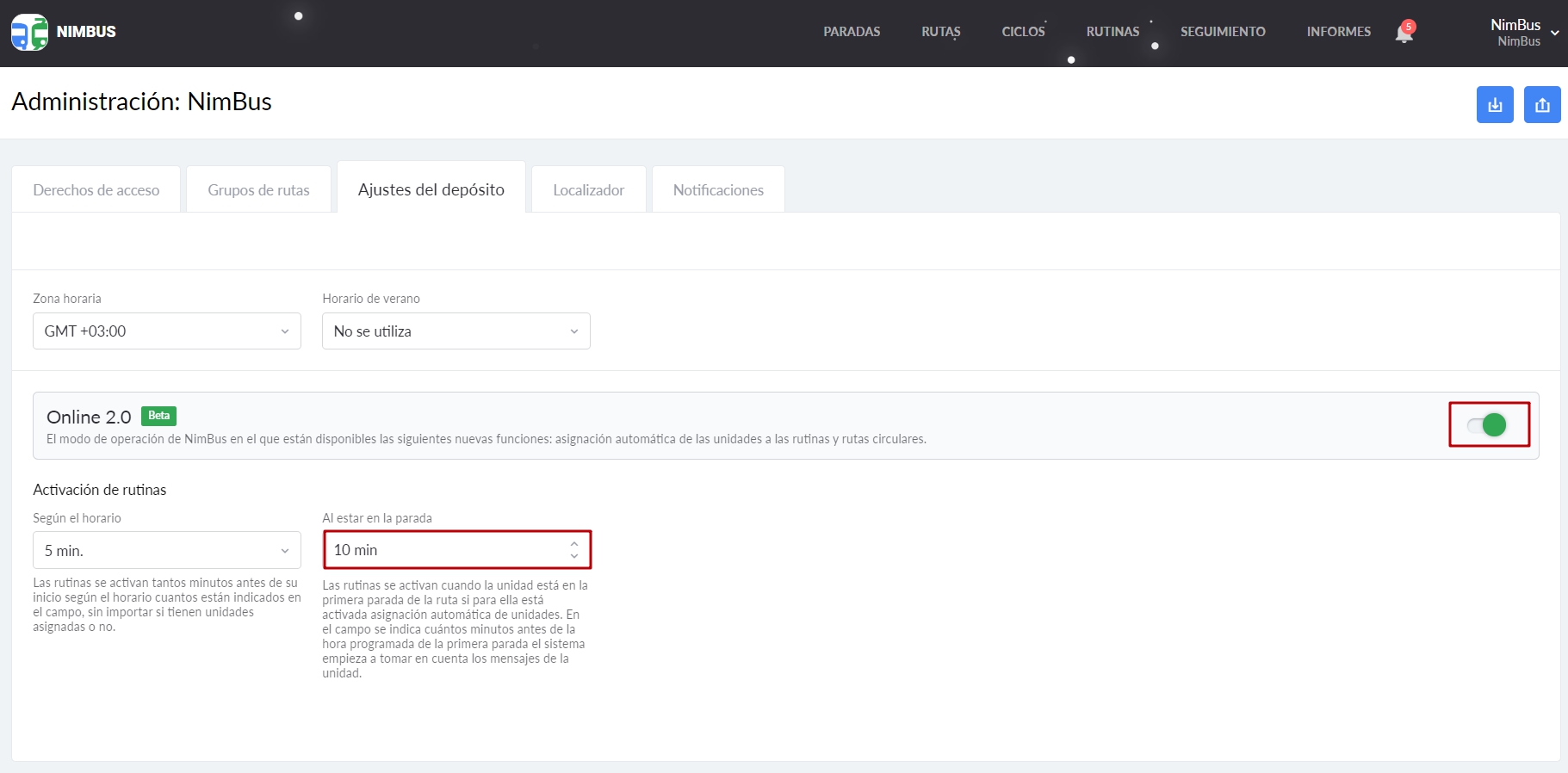The image size is (1568, 773).
Task: Select the Ajustes del depósito tab
Action: (431, 189)
